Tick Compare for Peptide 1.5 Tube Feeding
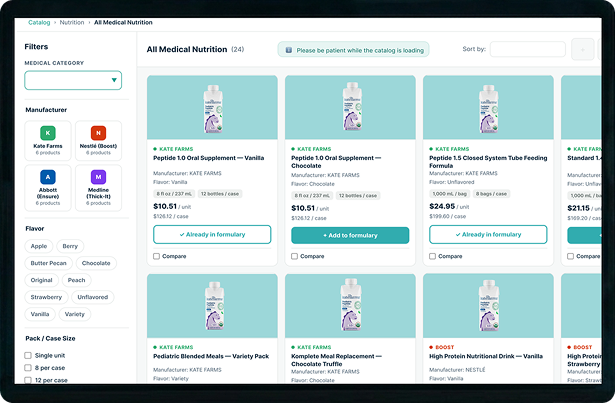 [x=433, y=256]
